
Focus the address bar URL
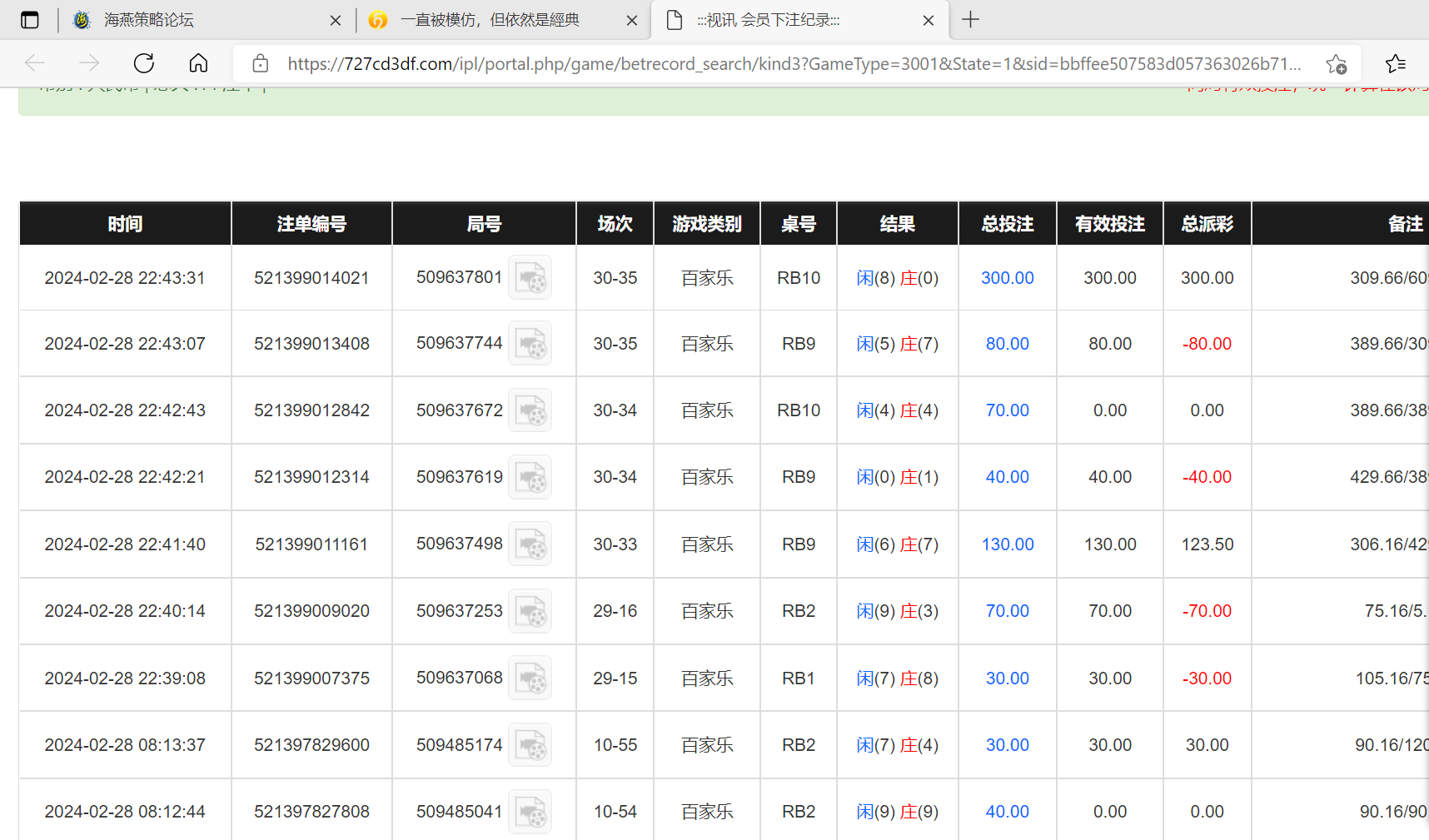[x=794, y=64]
